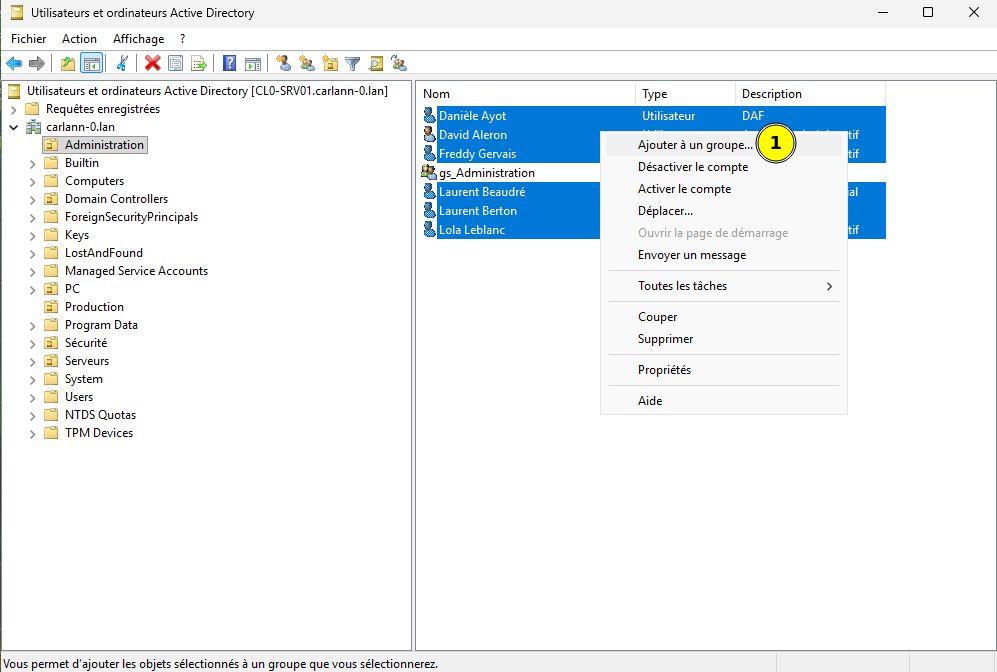Click the app icon in the title bar
Screen dimensions: 997x672
(17, 12)
